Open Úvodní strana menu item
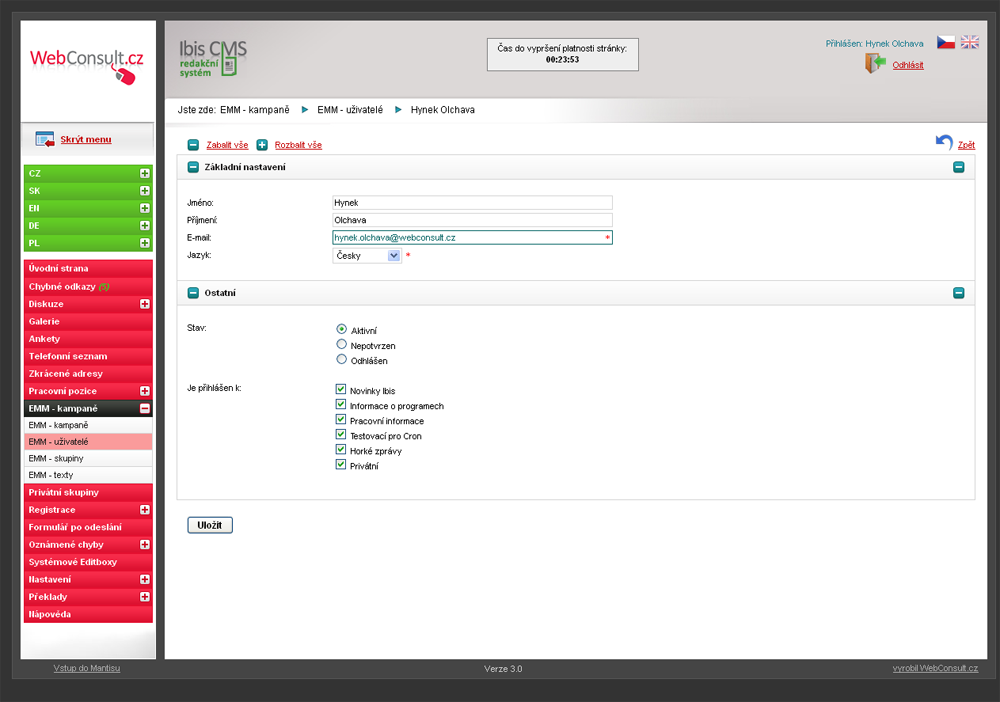The image size is (1000, 702). [88, 268]
